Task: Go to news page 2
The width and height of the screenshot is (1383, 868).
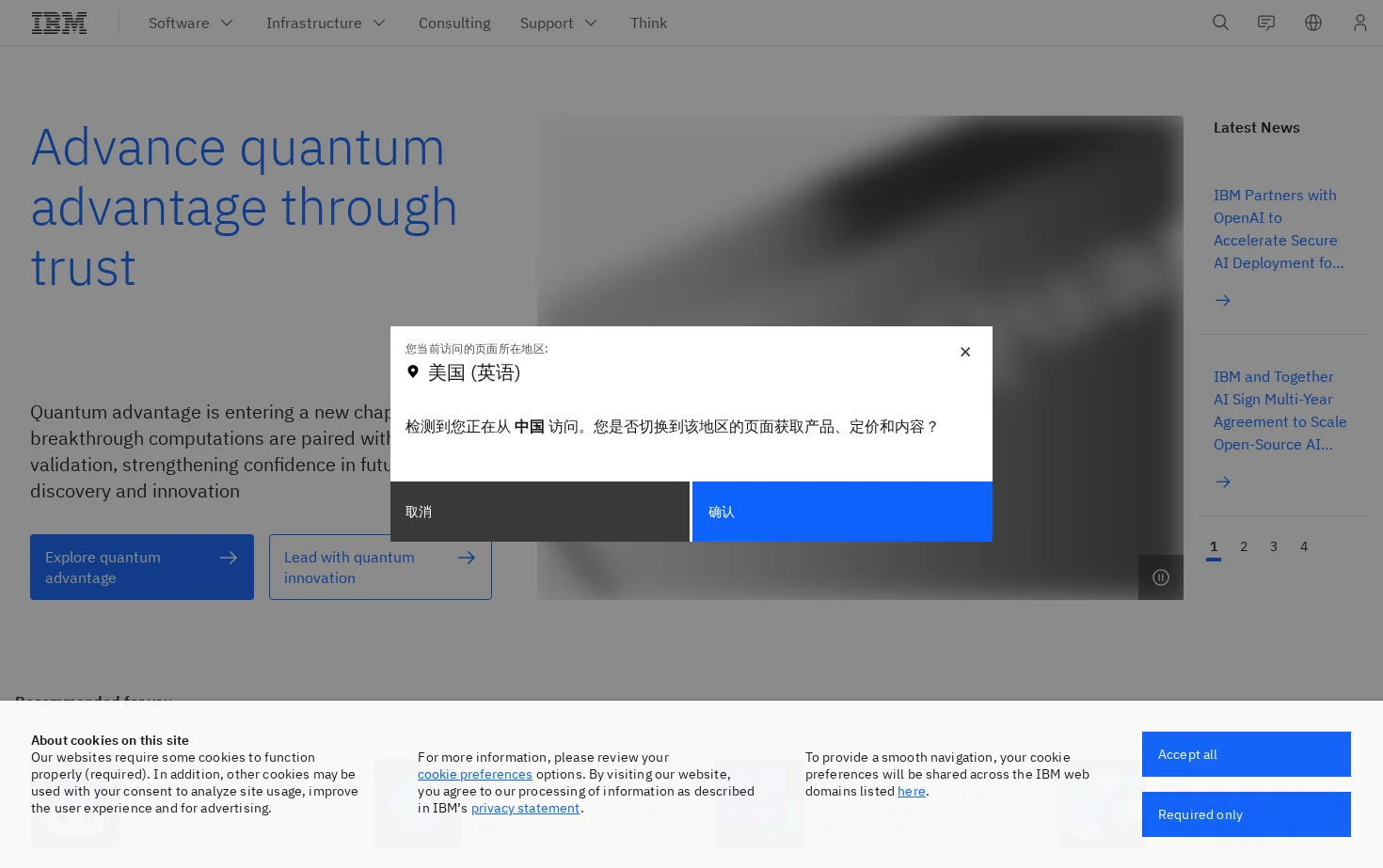Action: coord(1244,547)
